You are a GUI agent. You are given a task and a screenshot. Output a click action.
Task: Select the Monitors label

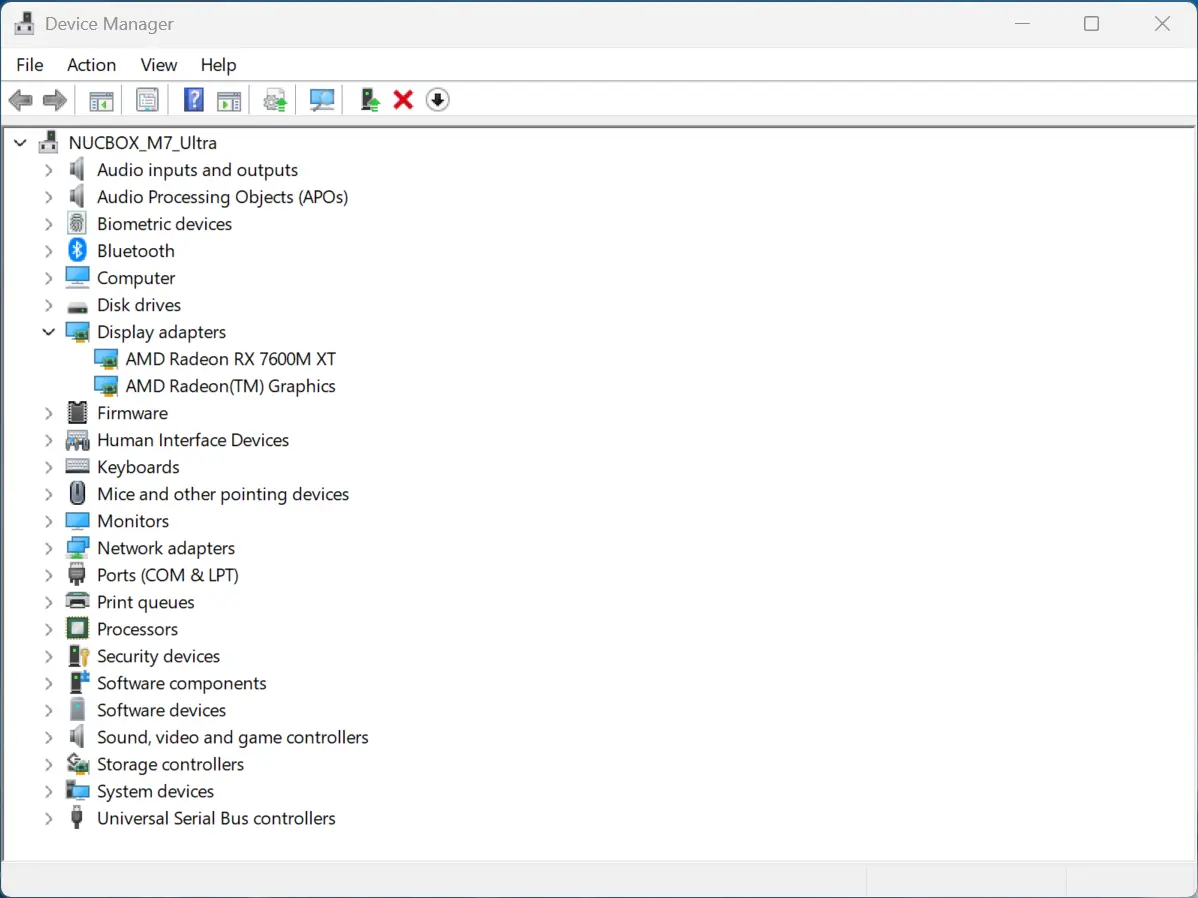[133, 521]
